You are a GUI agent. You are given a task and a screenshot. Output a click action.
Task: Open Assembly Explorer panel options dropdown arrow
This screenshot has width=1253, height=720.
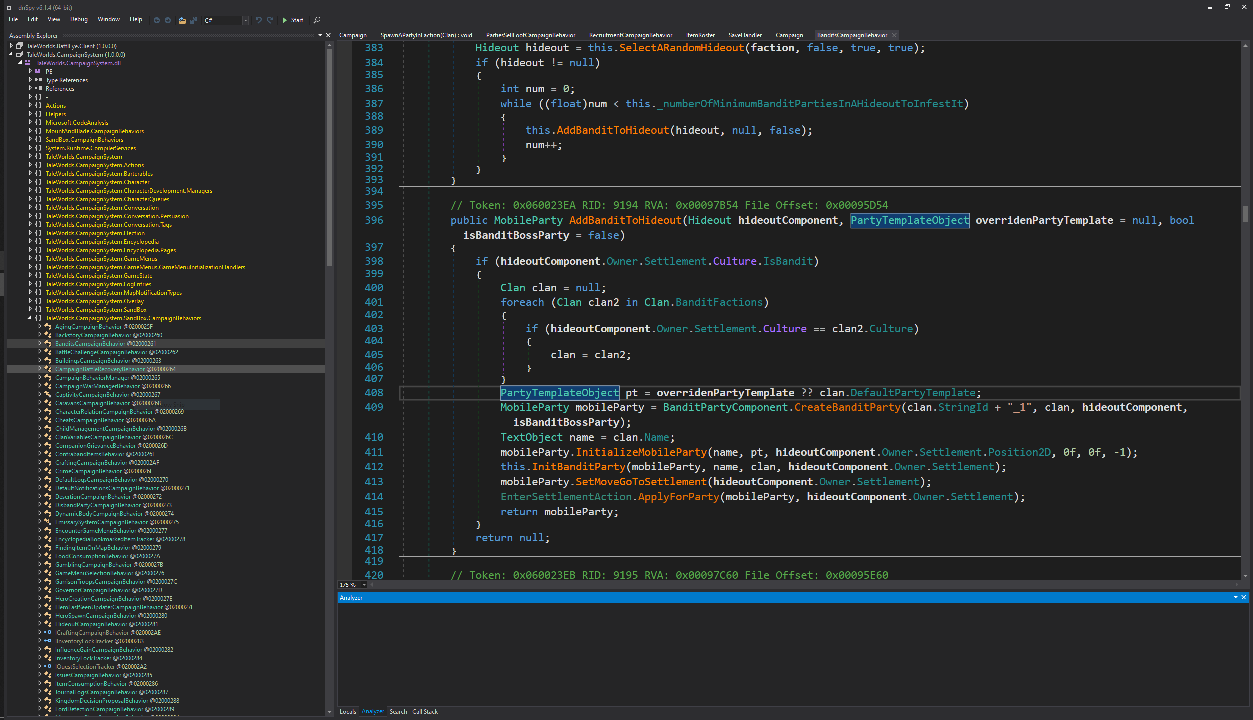tap(319, 35)
